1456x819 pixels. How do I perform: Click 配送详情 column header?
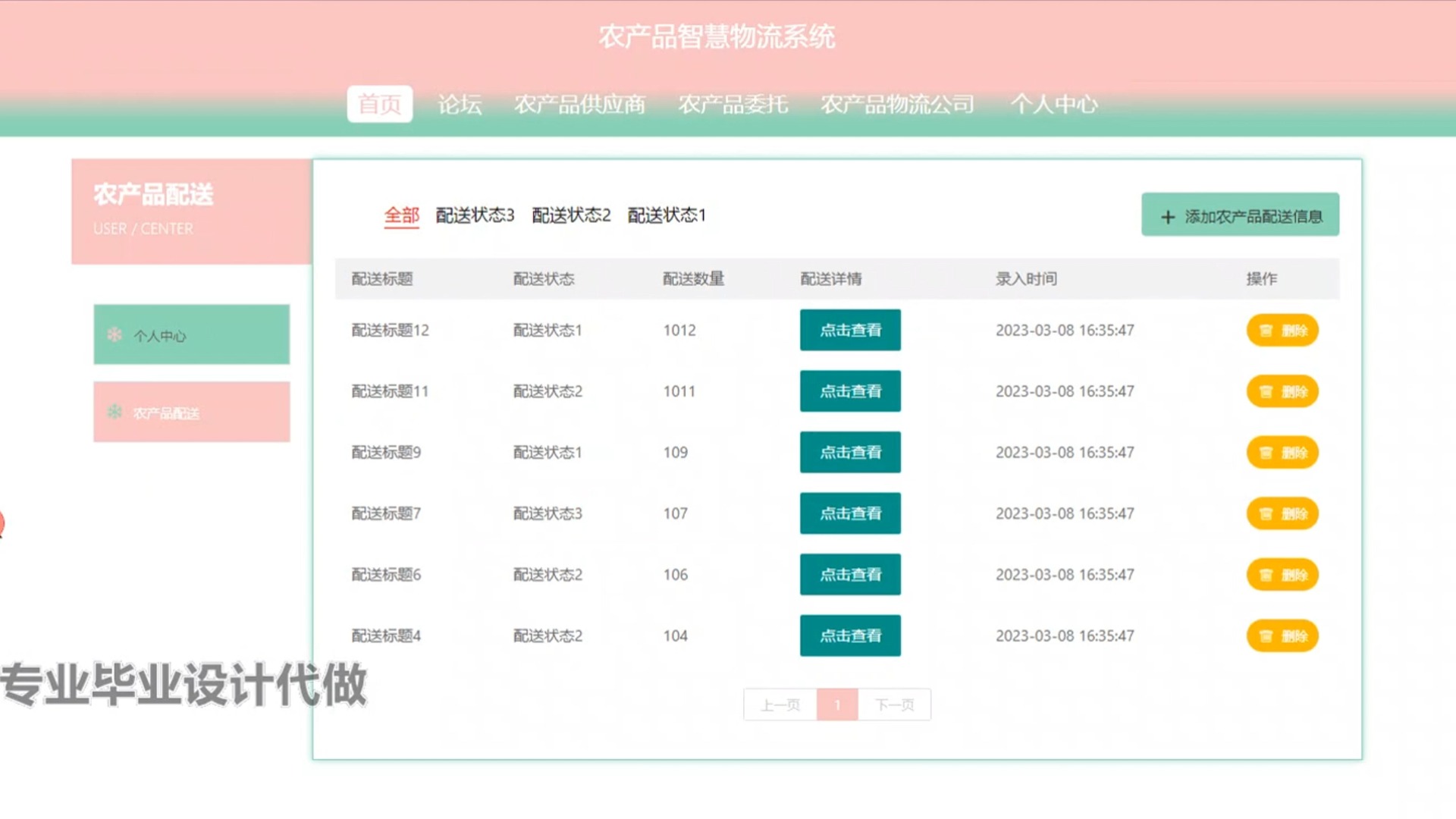(831, 279)
